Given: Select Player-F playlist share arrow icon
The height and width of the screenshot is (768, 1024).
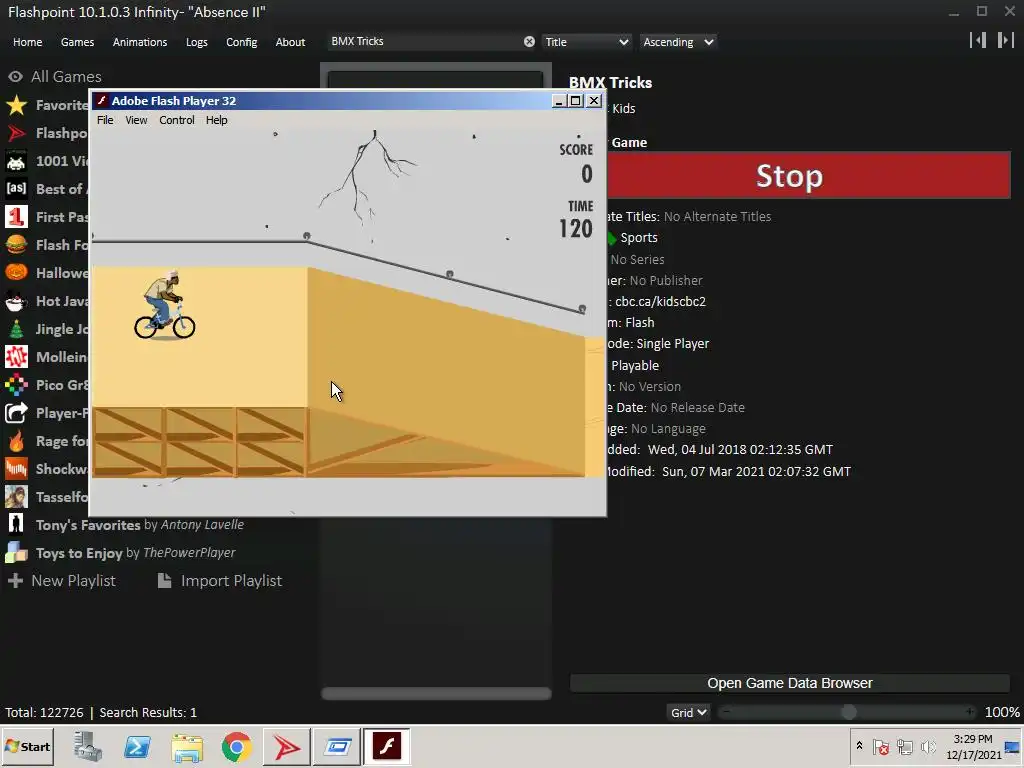Looking at the screenshot, I should click(16, 413).
